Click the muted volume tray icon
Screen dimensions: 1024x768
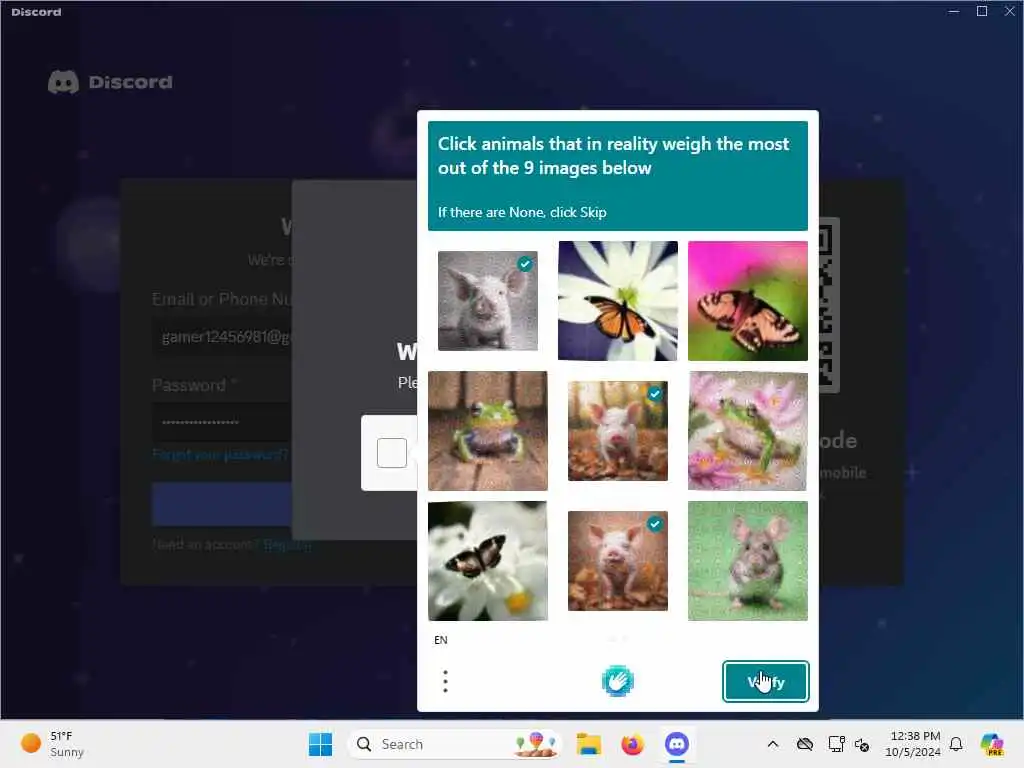click(x=862, y=744)
